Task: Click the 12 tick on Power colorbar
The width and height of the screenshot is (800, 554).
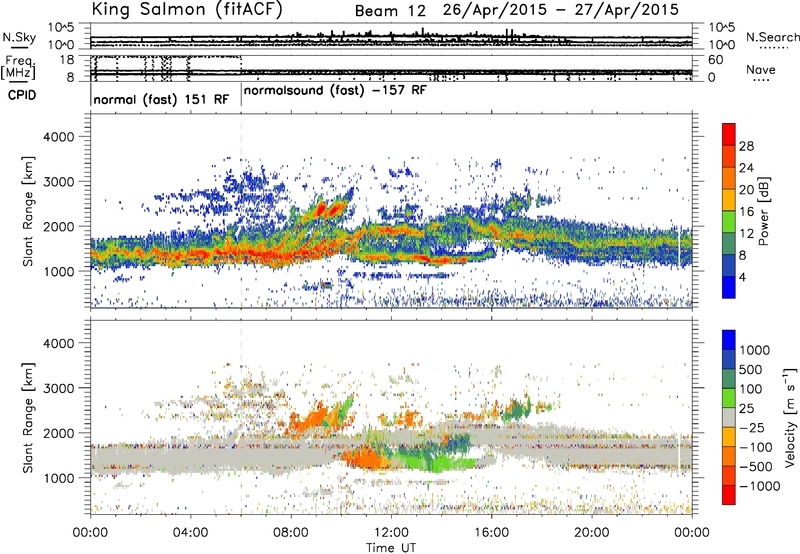Action: pos(746,234)
